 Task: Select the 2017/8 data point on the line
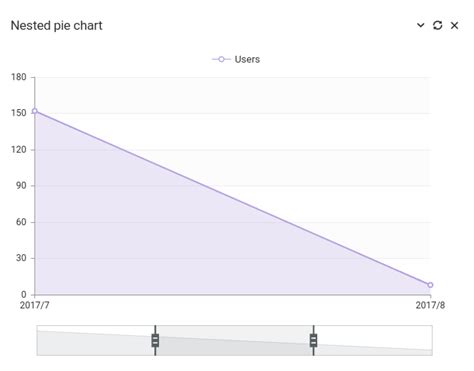(430, 285)
